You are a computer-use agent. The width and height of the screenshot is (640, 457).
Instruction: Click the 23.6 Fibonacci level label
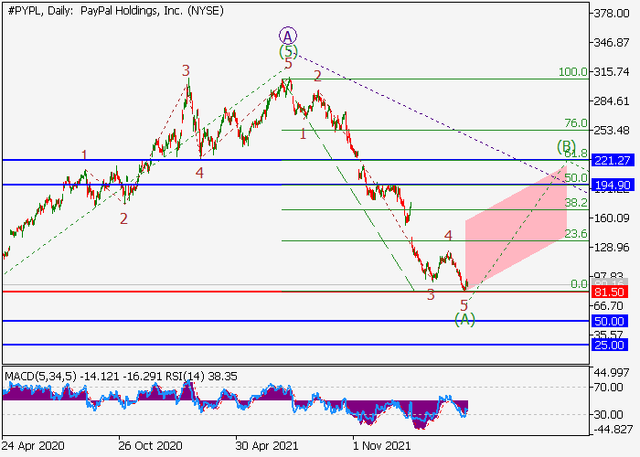[x=575, y=233]
